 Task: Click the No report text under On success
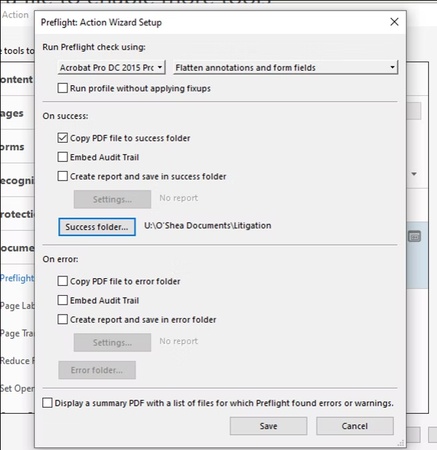pyautogui.click(x=179, y=198)
